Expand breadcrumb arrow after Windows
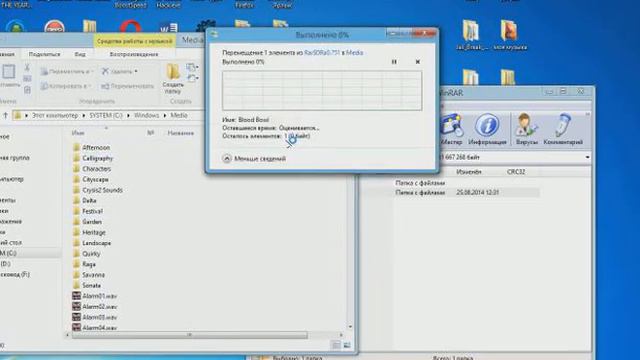The width and height of the screenshot is (640, 360). tap(165, 116)
